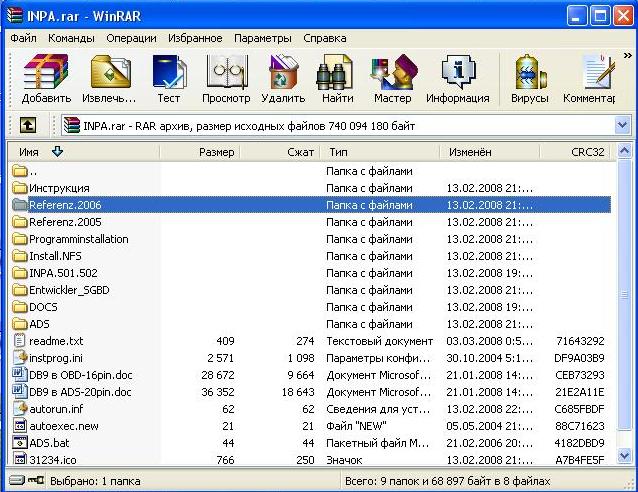This screenshot has height=492, width=638.
Task: Open the Команды menu
Action: [71, 38]
